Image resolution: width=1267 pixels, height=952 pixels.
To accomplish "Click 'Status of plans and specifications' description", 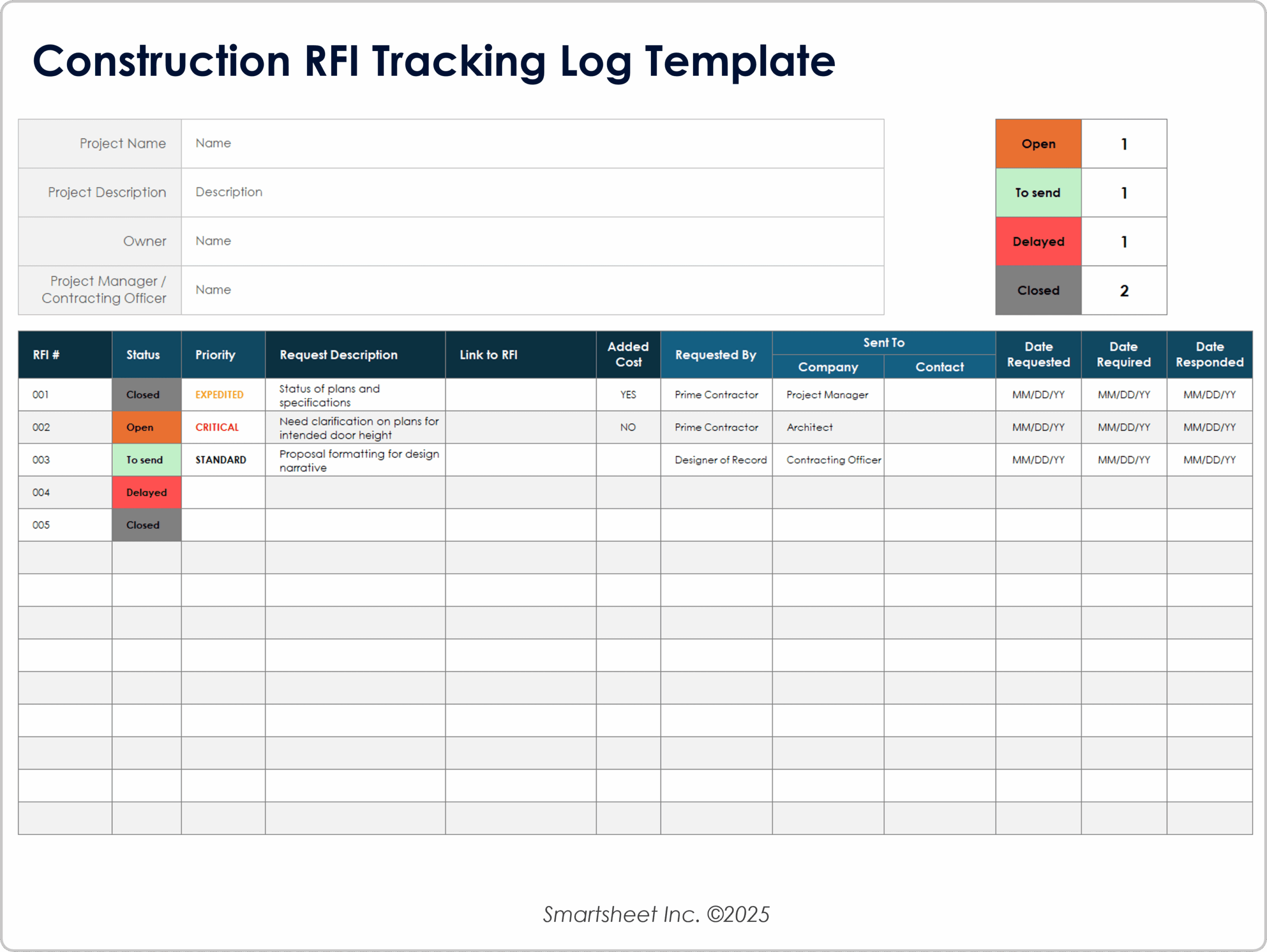I will [355, 395].
